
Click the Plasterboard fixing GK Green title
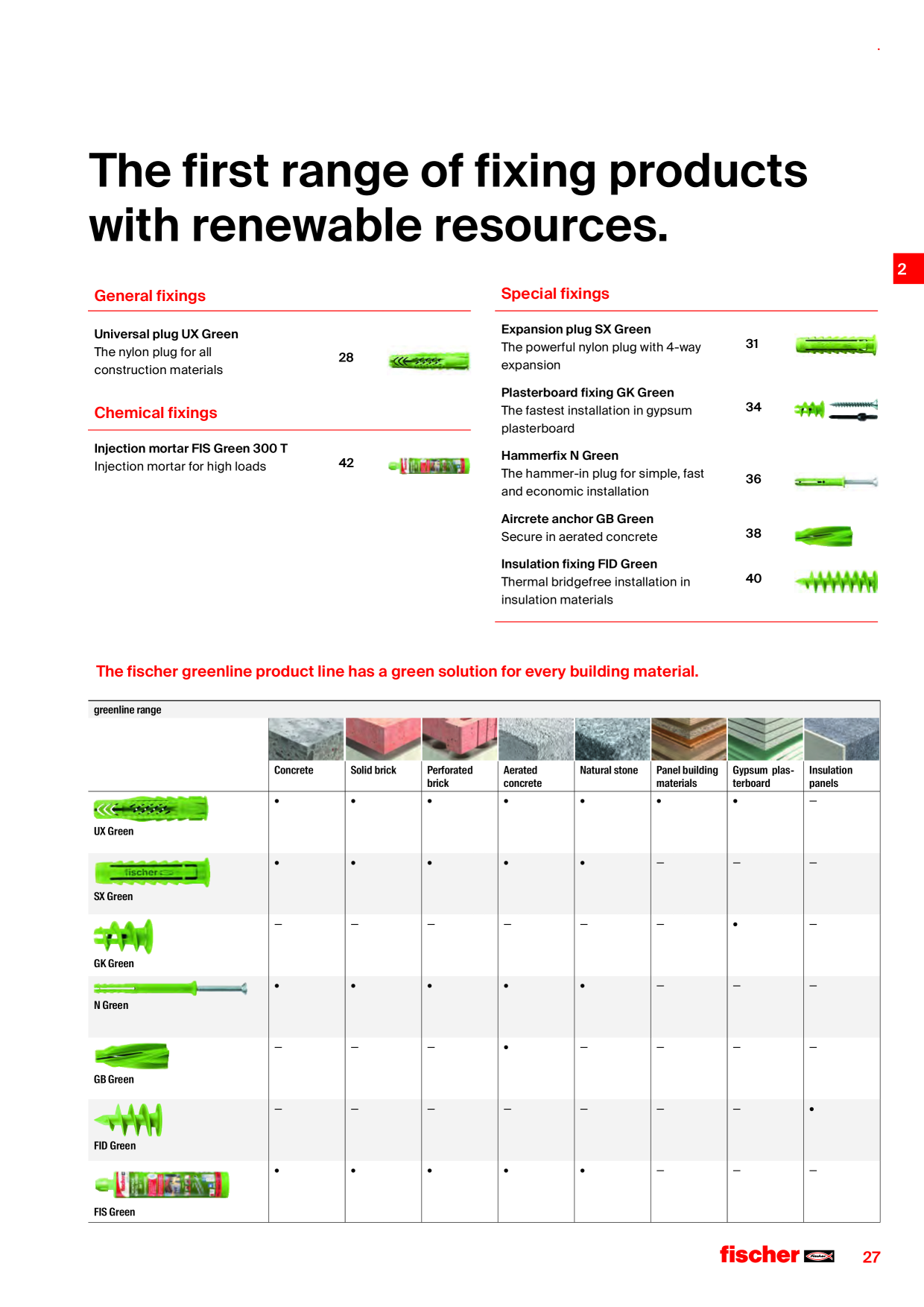point(587,393)
